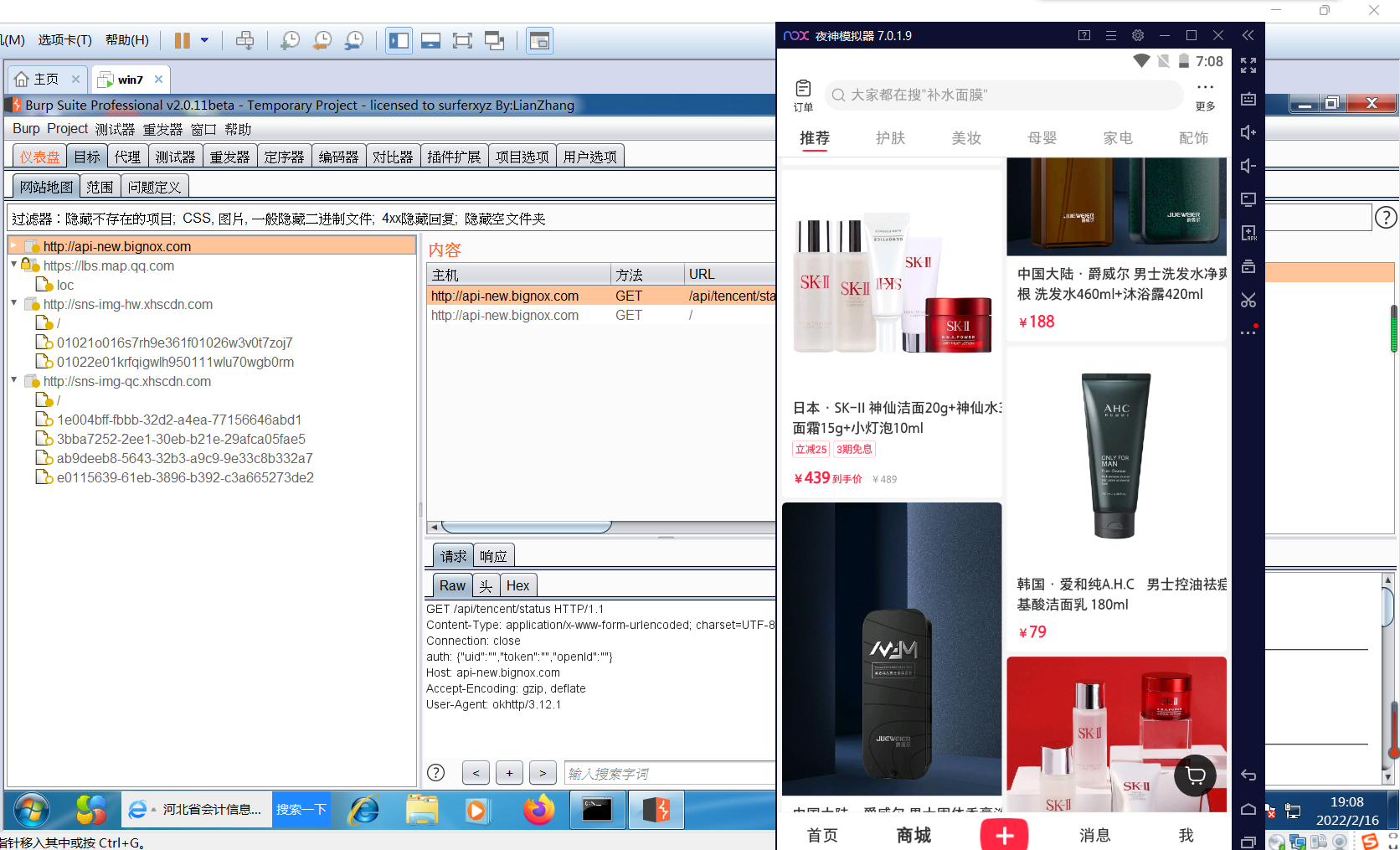
Task: Select the 代理 proxy tab
Action: coord(128,157)
